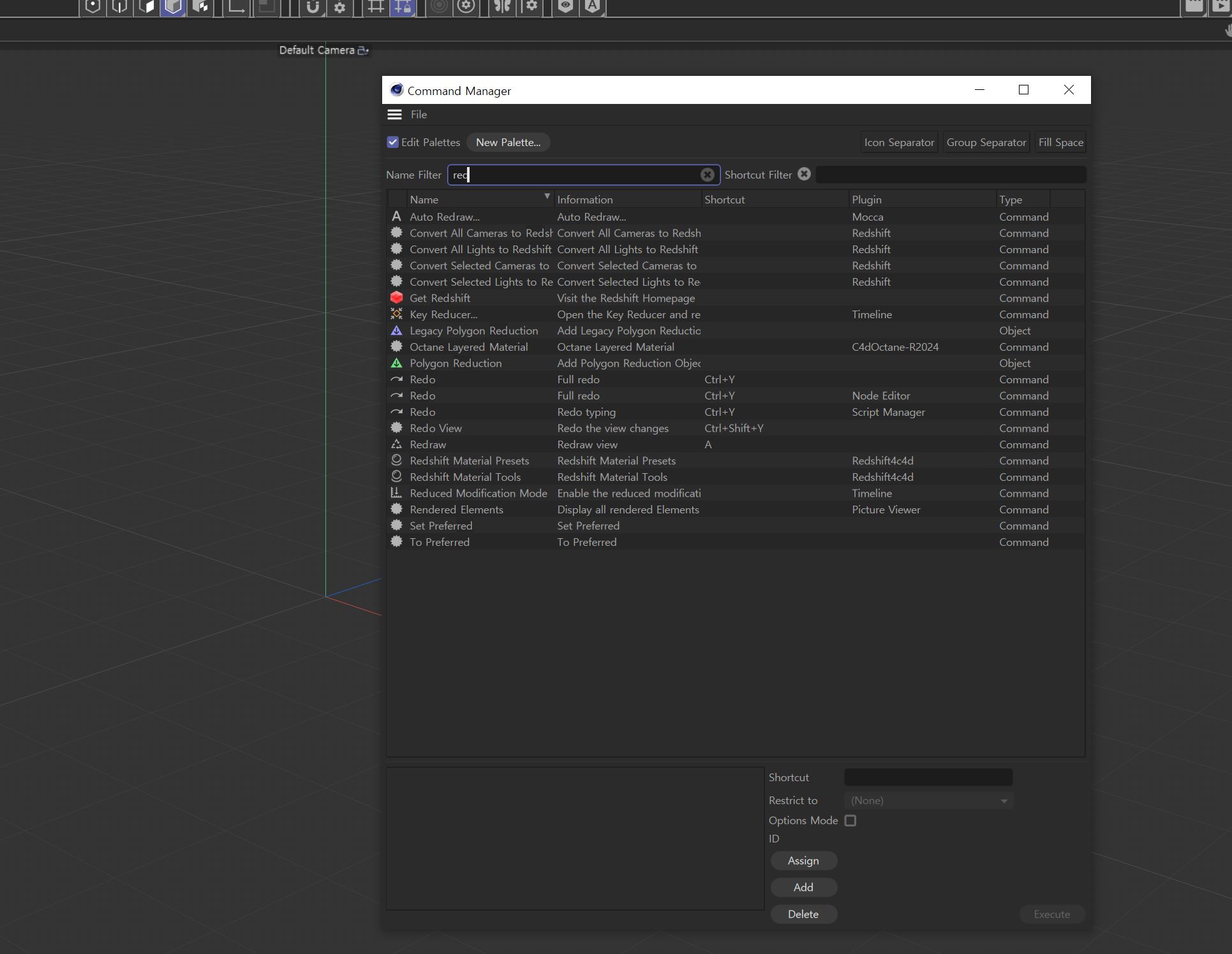Sort by the Name column header
This screenshot has width=1232, height=954.
coord(480,200)
